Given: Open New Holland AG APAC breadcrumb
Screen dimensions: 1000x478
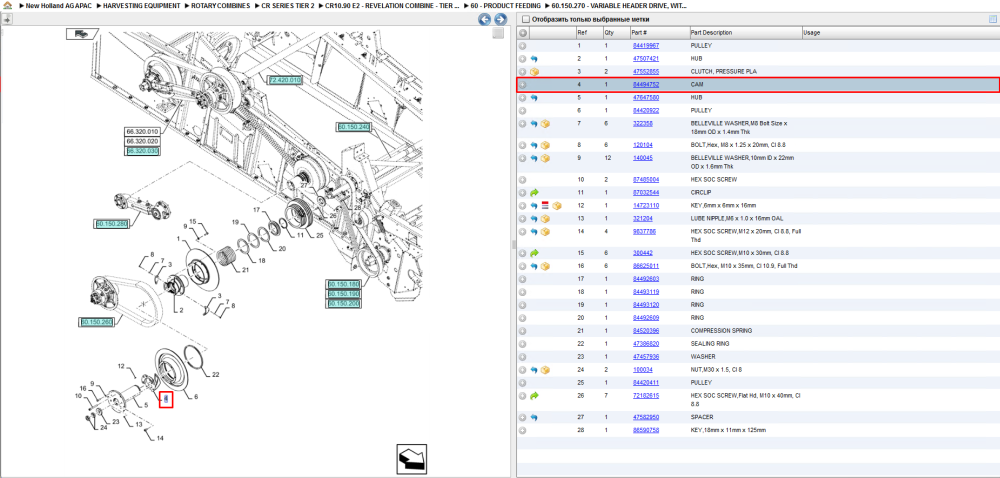Looking at the screenshot, I should coord(59,5).
